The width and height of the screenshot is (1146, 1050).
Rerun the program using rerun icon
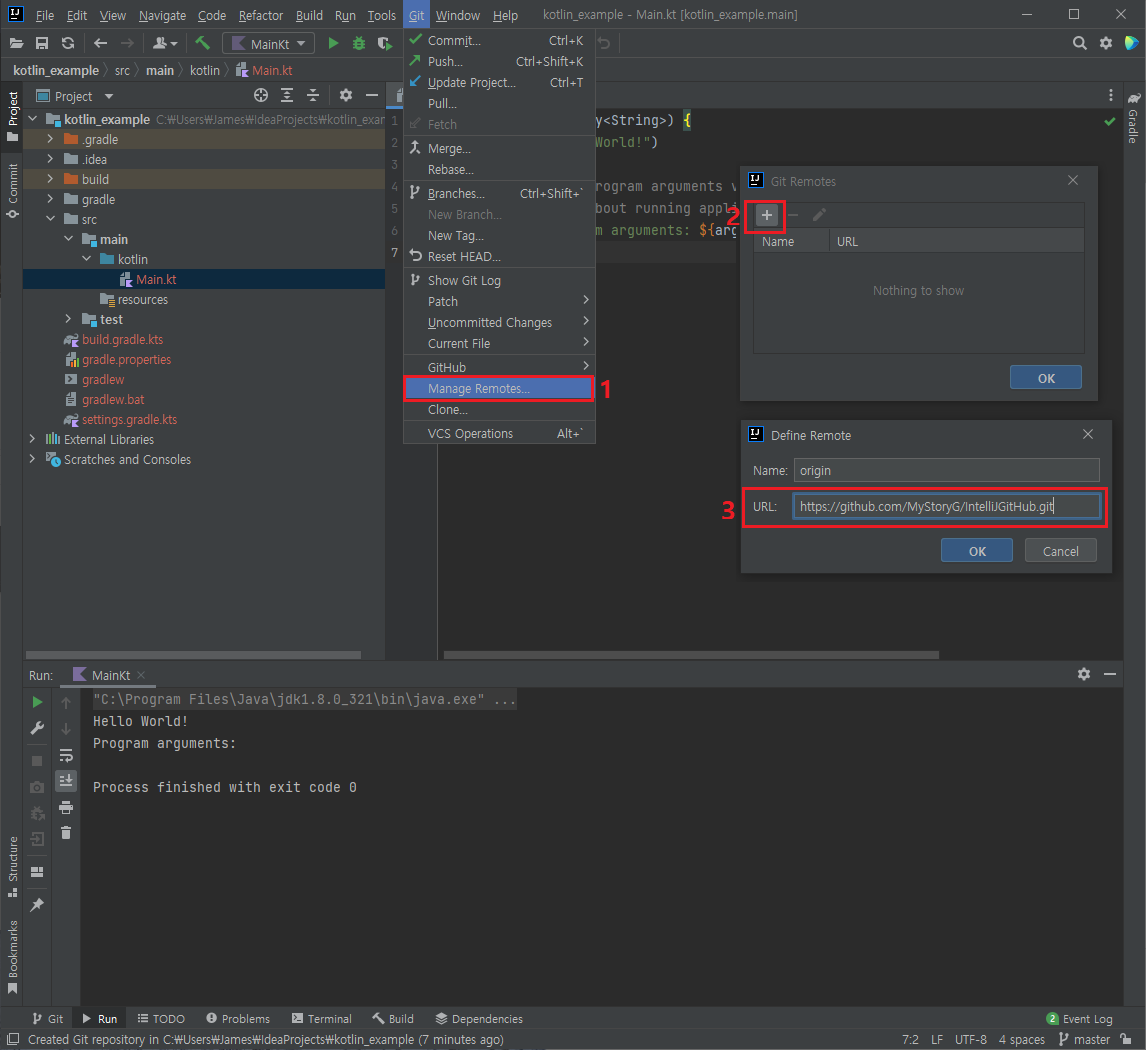coord(37,702)
